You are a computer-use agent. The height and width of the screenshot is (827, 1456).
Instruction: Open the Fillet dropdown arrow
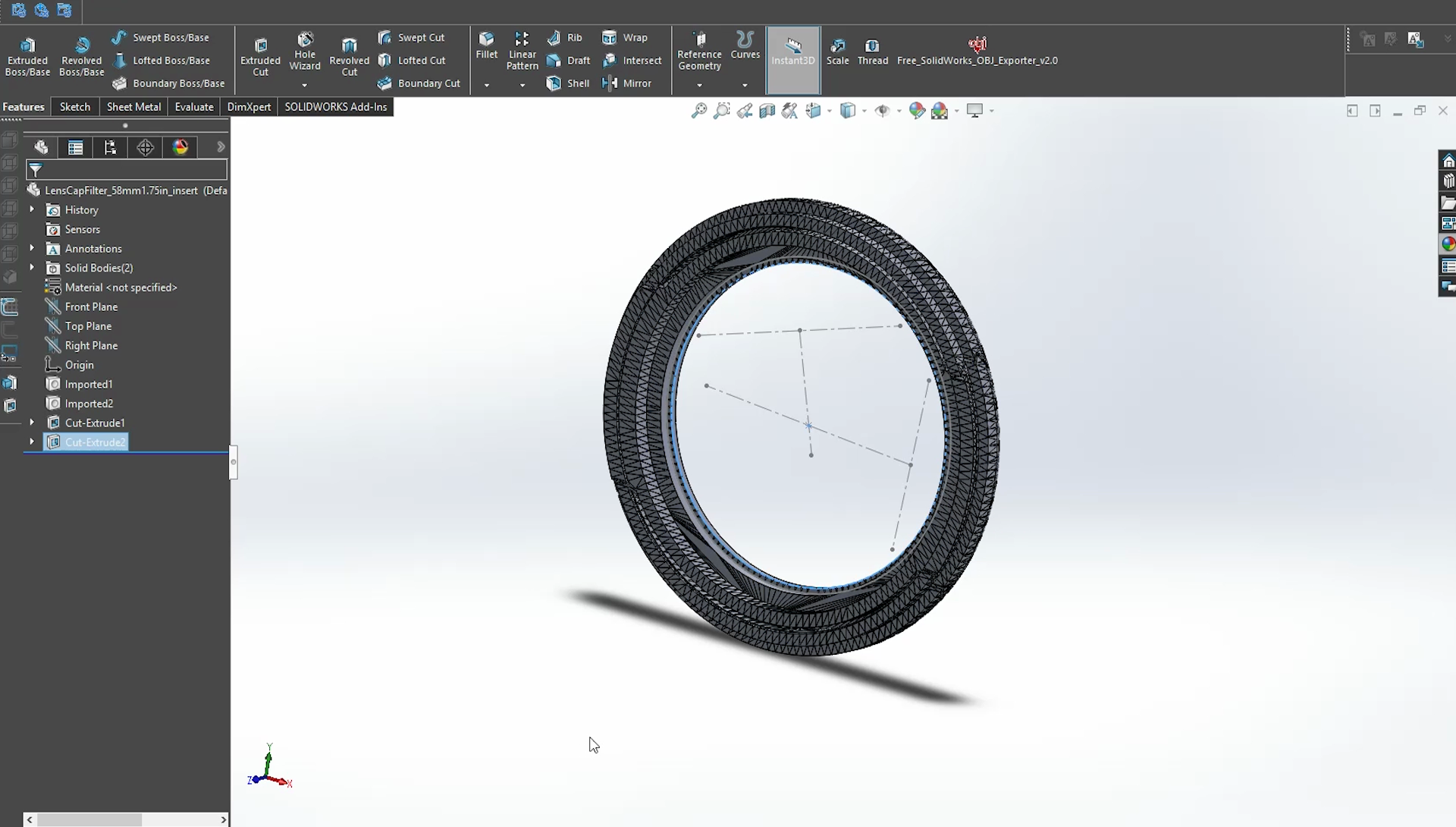coord(486,85)
